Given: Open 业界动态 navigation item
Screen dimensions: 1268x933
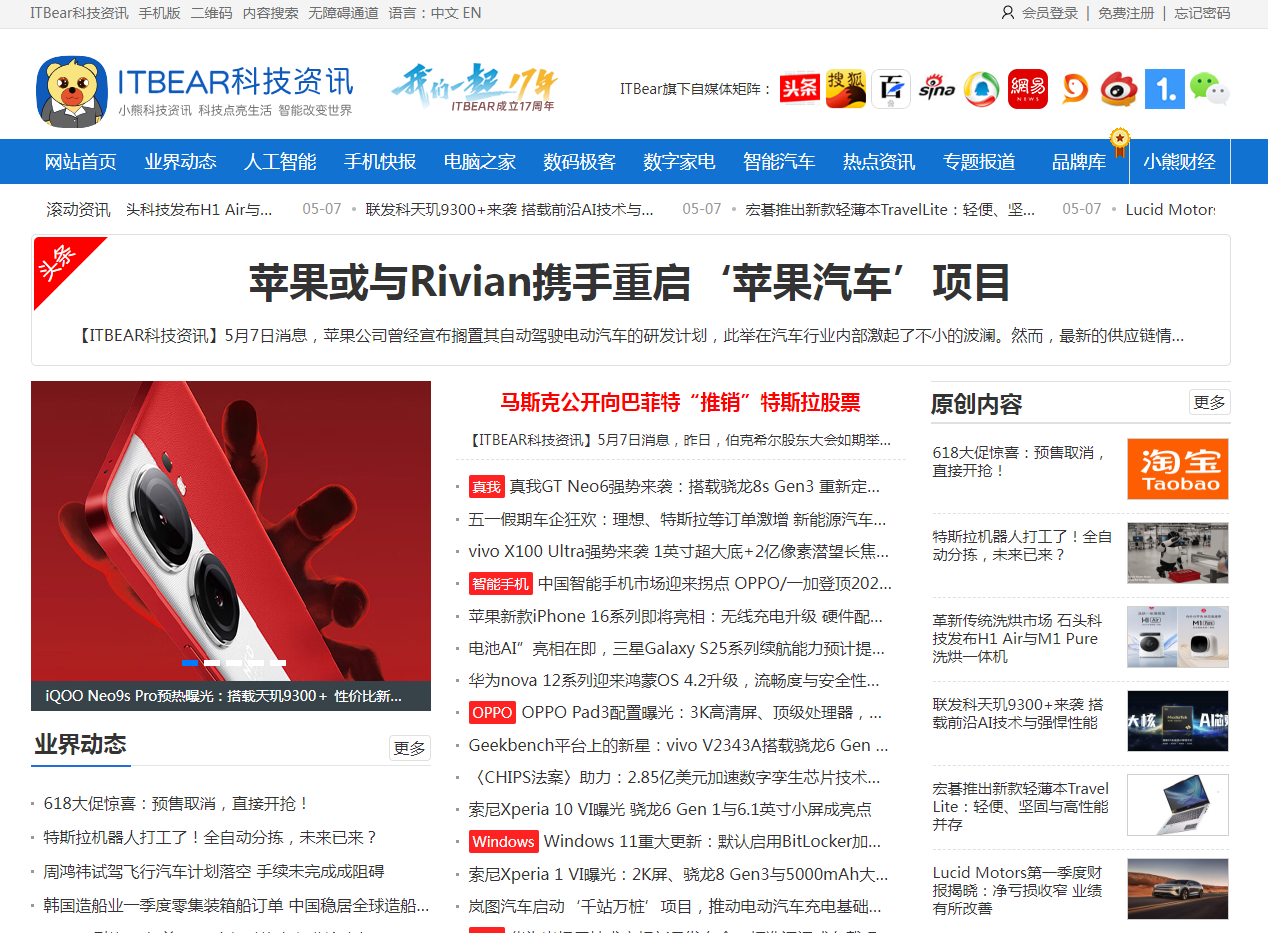Looking at the screenshot, I should tap(180, 162).
